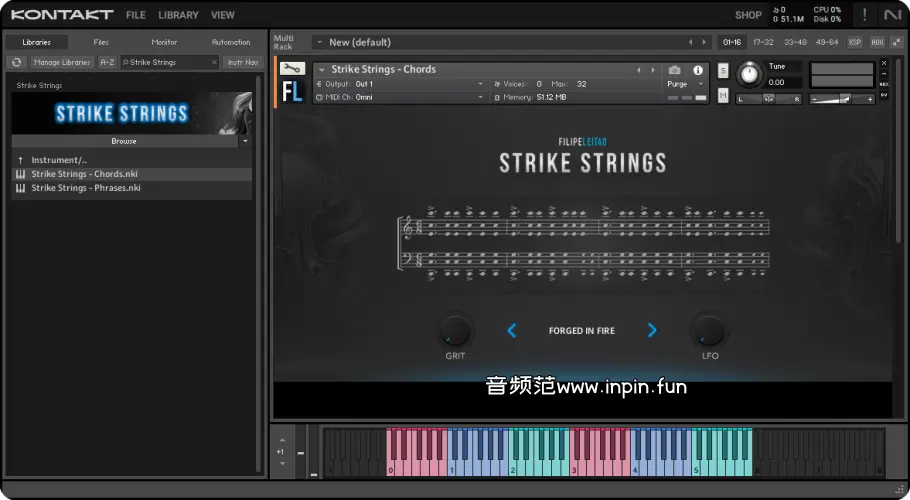Load Strike Strings - Phrases.nki
The image size is (910, 500).
[132, 188]
